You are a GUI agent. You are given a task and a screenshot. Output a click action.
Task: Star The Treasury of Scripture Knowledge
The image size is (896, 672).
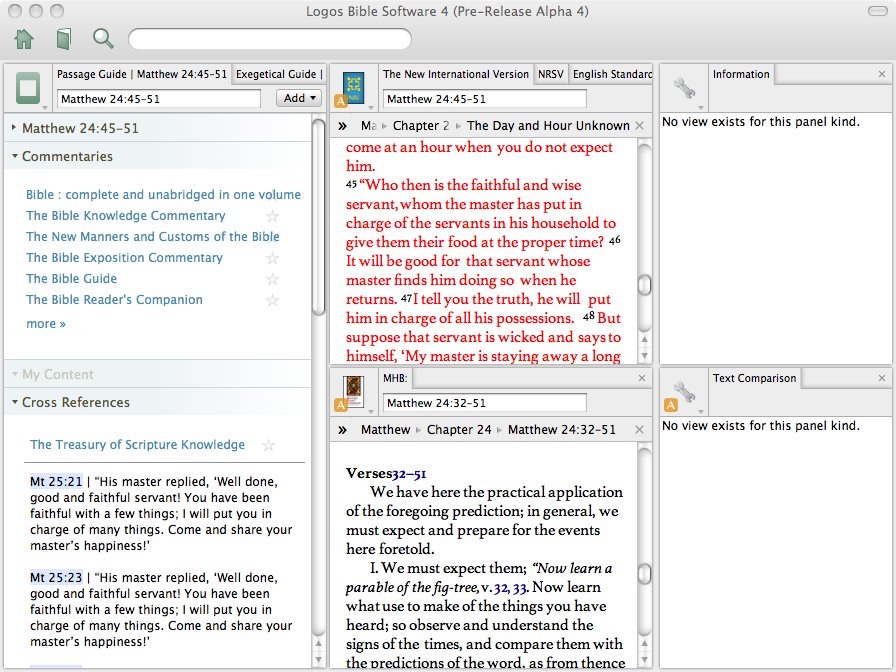point(268,445)
